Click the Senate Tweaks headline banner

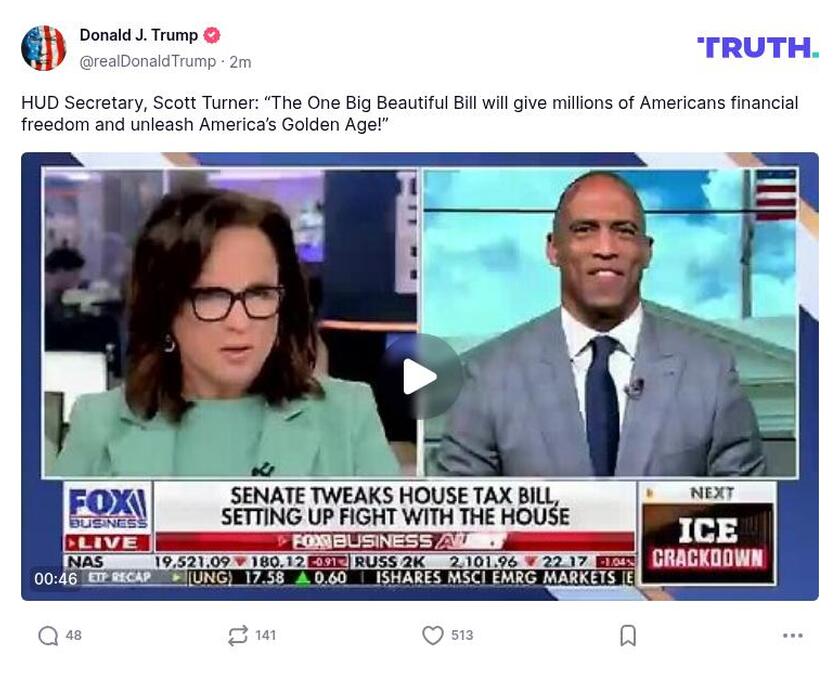click(x=395, y=506)
